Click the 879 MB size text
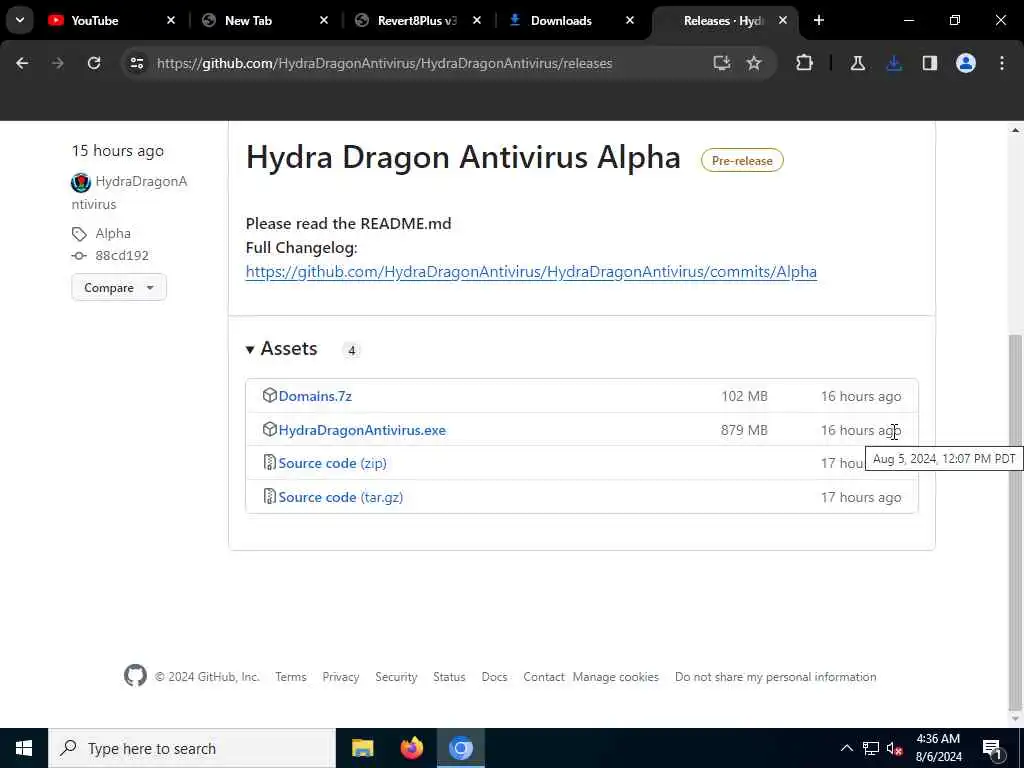Image resolution: width=1024 pixels, height=768 pixels. [744, 430]
